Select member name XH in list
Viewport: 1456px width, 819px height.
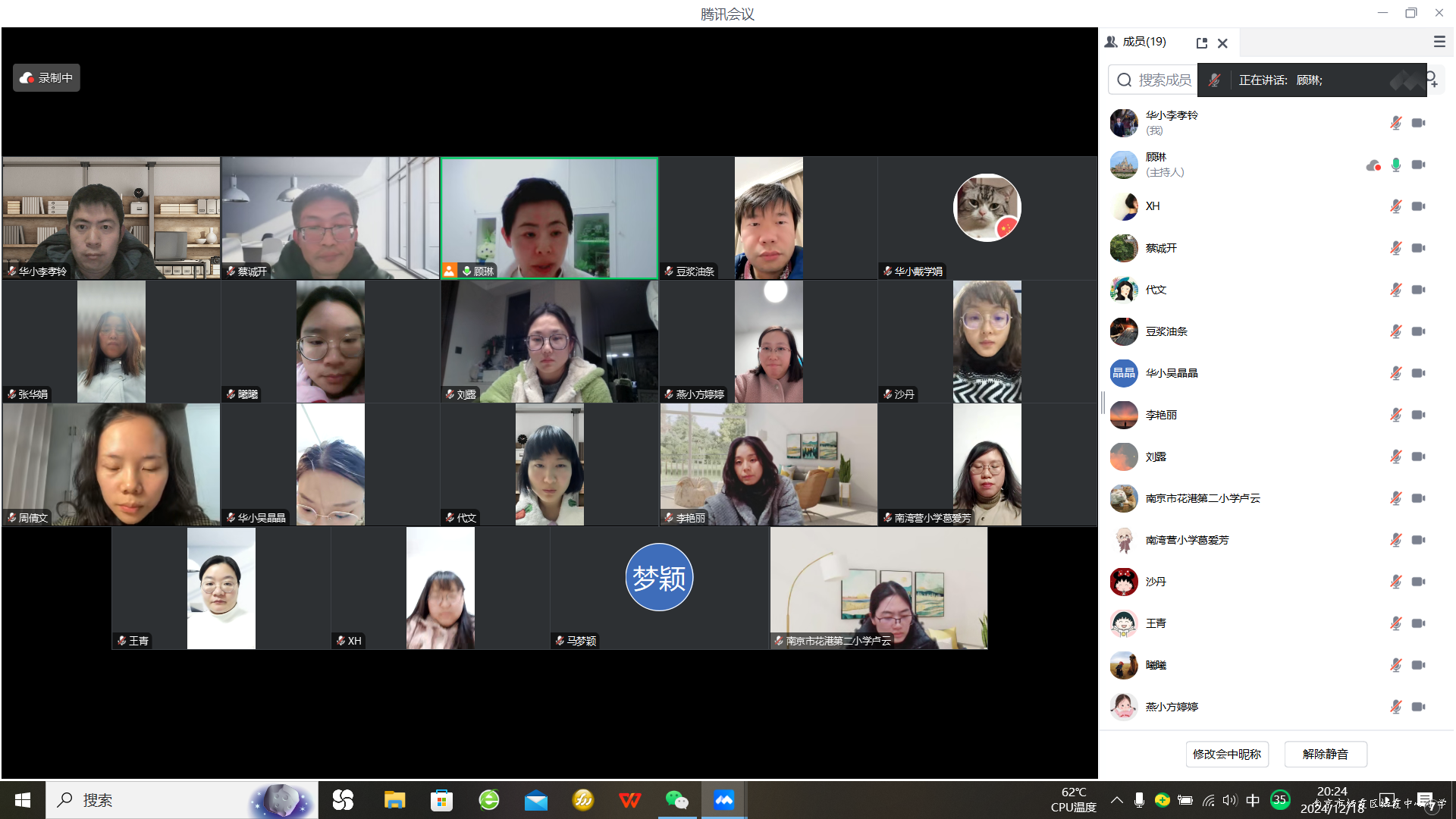coord(1153,206)
